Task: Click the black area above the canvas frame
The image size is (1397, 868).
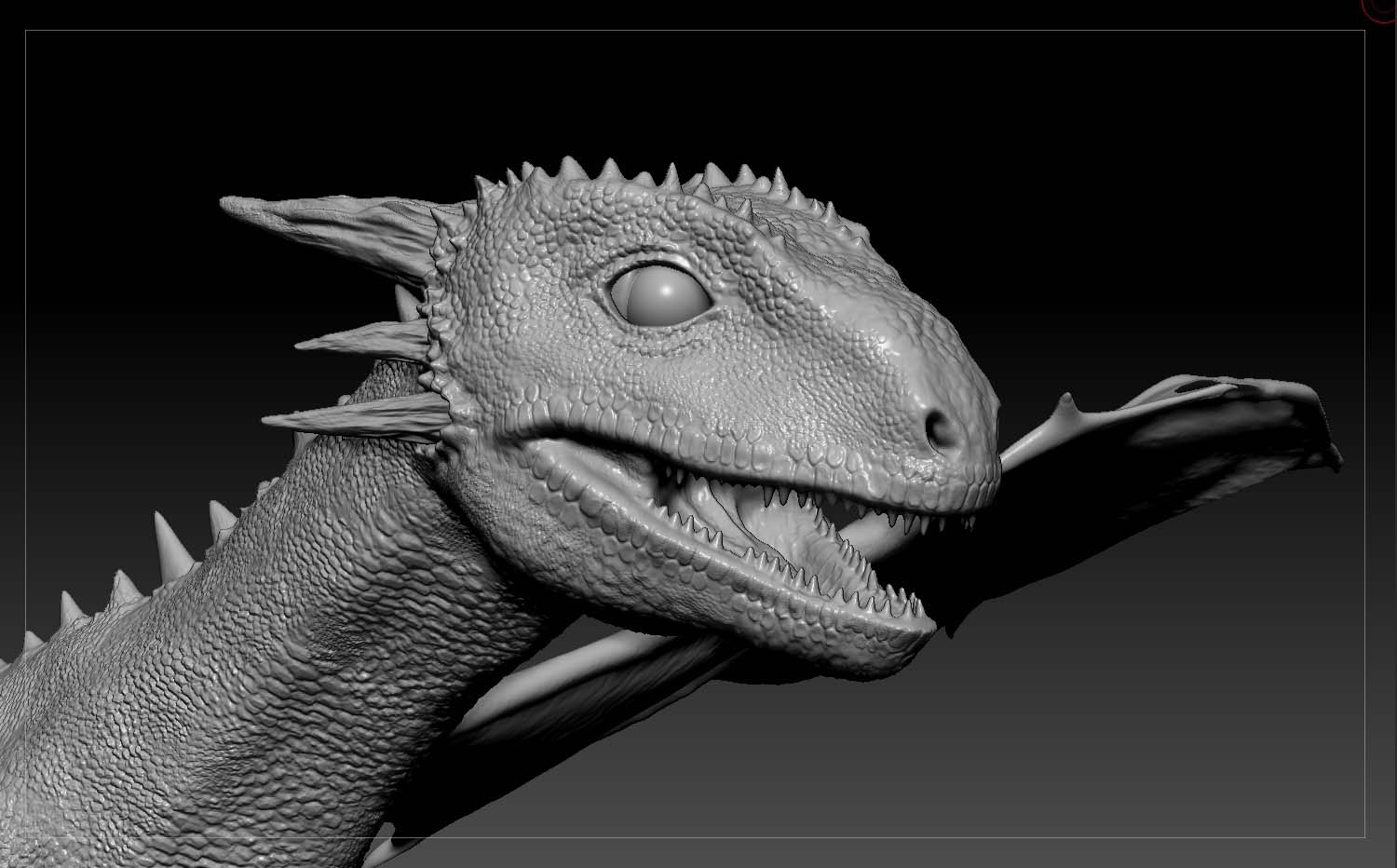Action: pyautogui.click(x=652, y=14)
